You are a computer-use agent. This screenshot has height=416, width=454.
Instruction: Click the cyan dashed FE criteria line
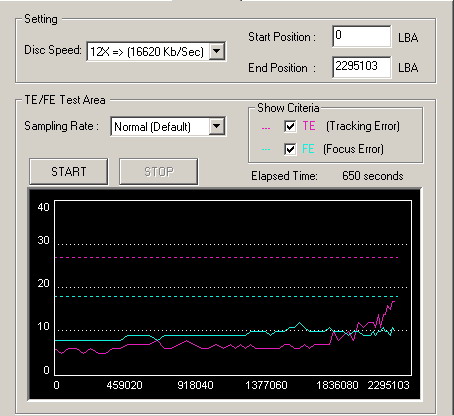pyautogui.click(x=227, y=296)
